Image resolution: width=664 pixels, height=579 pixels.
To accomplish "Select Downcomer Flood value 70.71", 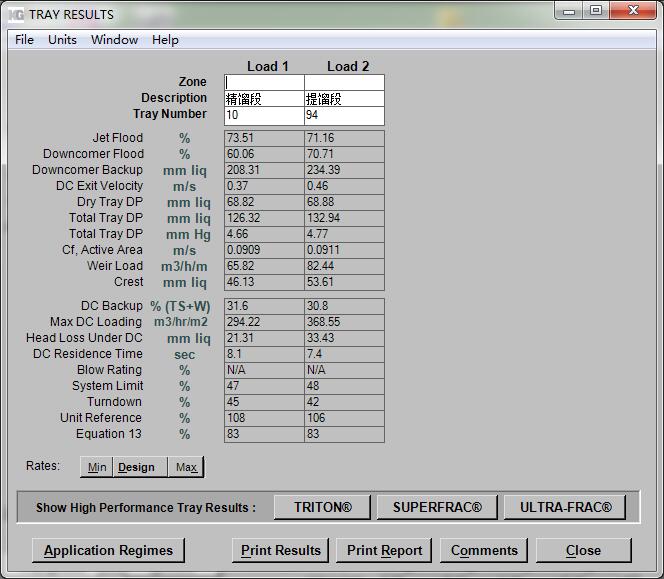I will tap(344, 154).
